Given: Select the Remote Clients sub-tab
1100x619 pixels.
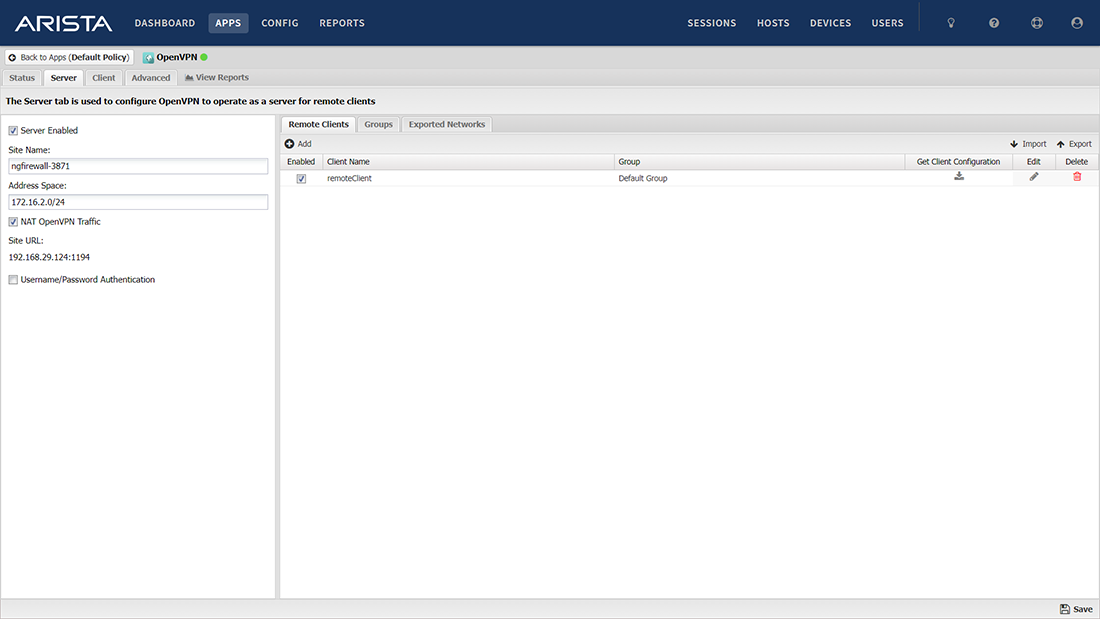Looking at the screenshot, I should pos(318,124).
